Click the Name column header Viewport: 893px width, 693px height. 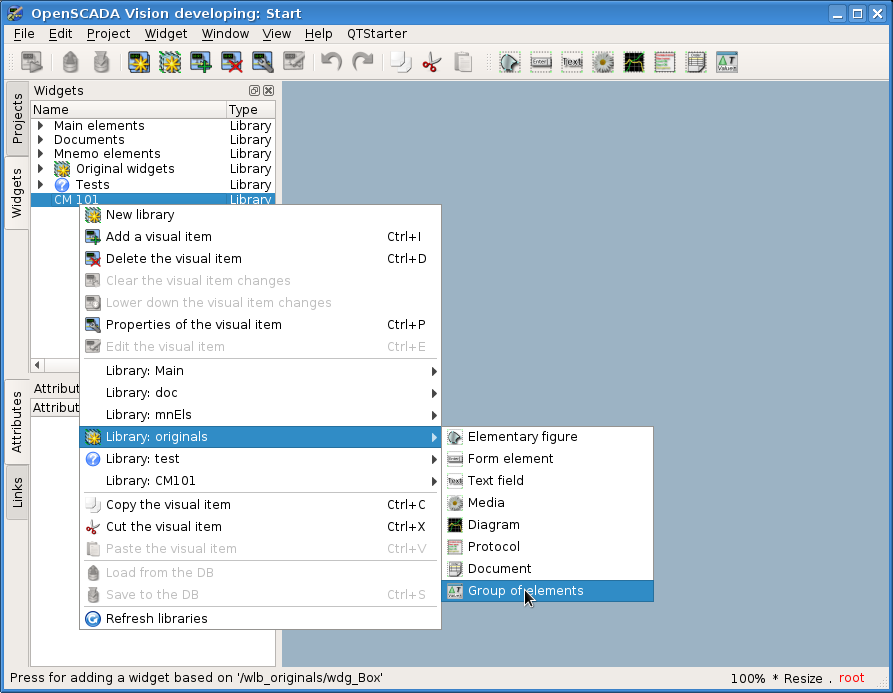[x=129, y=109]
